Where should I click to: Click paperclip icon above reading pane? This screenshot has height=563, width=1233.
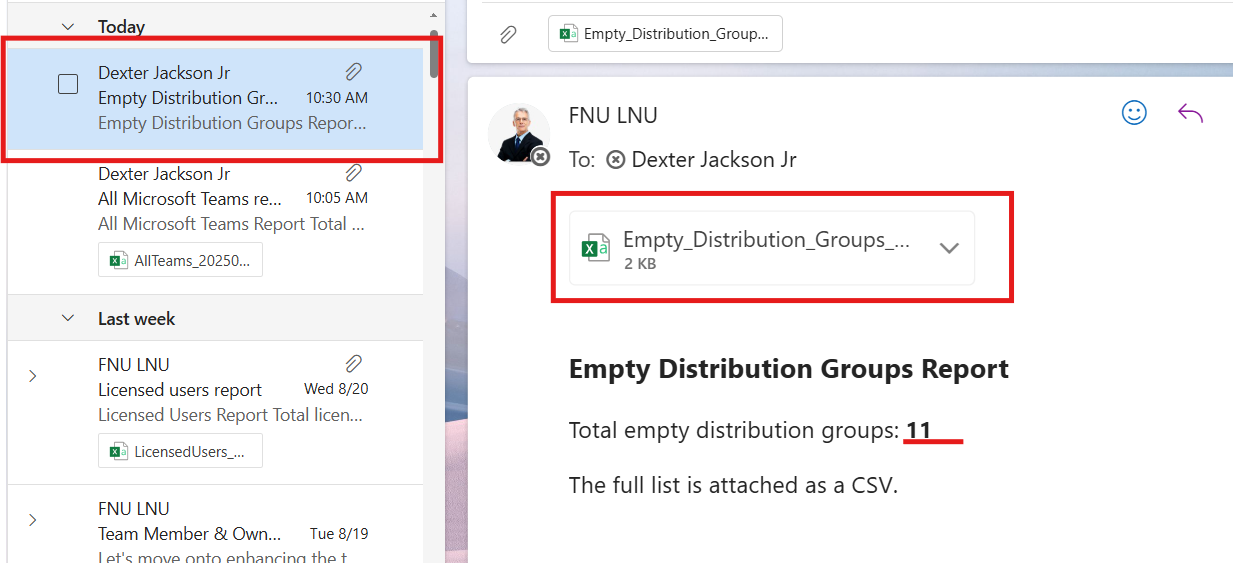coord(508,34)
